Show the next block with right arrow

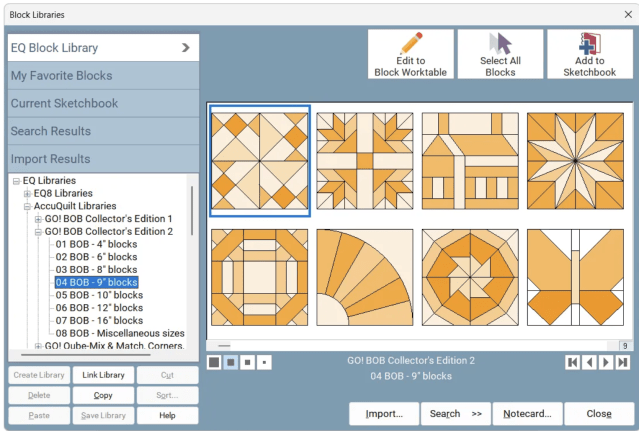click(x=606, y=362)
